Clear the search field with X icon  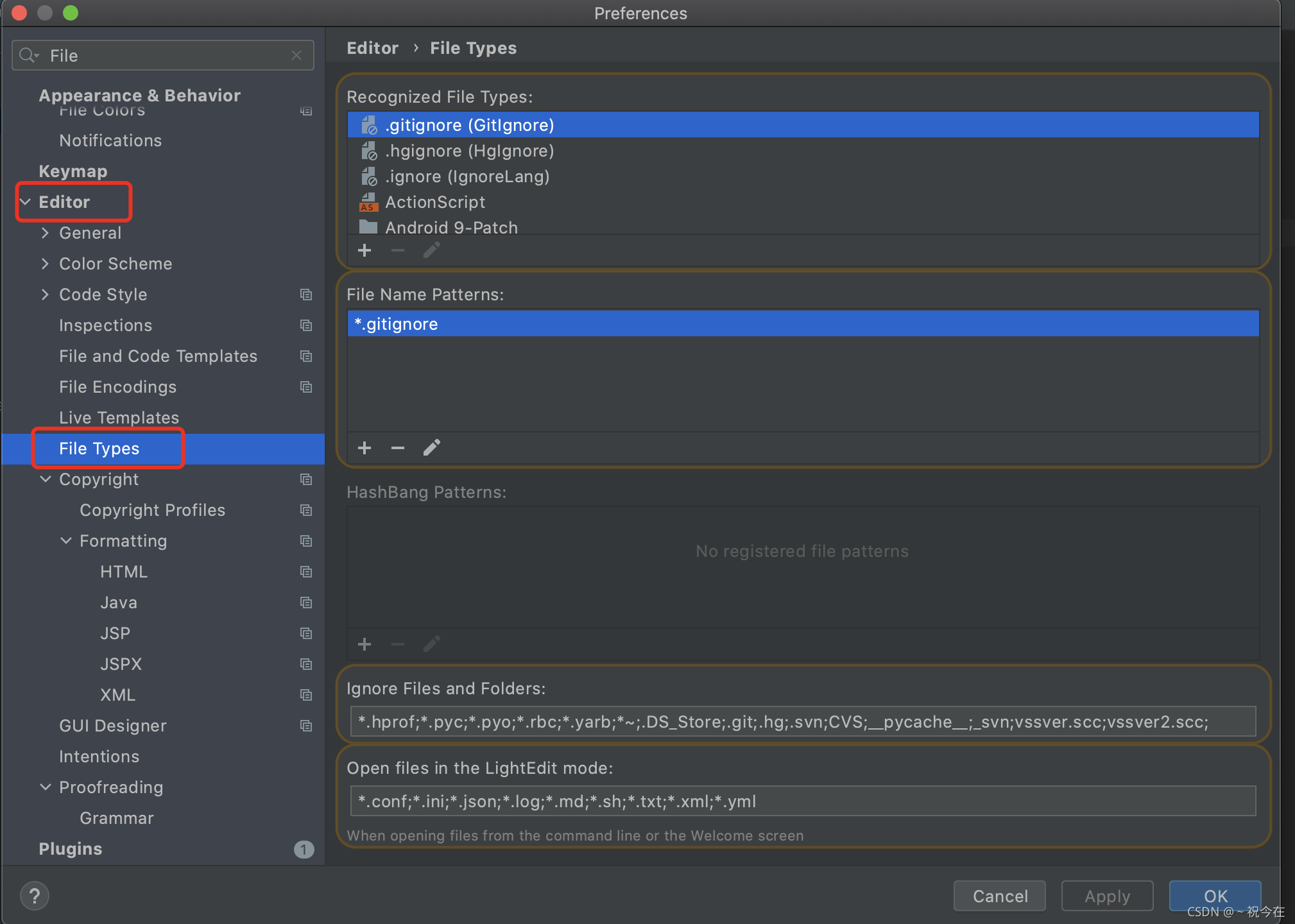coord(296,56)
